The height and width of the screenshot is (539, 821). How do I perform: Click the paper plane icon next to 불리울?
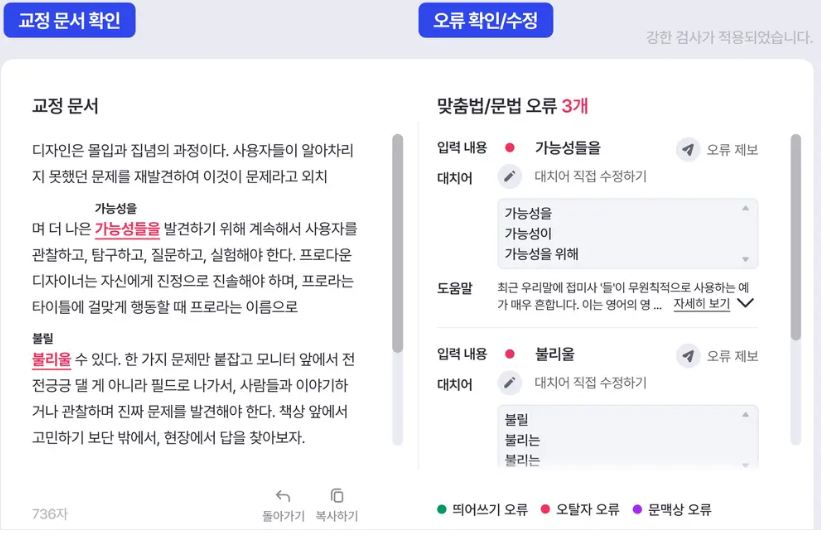point(688,356)
